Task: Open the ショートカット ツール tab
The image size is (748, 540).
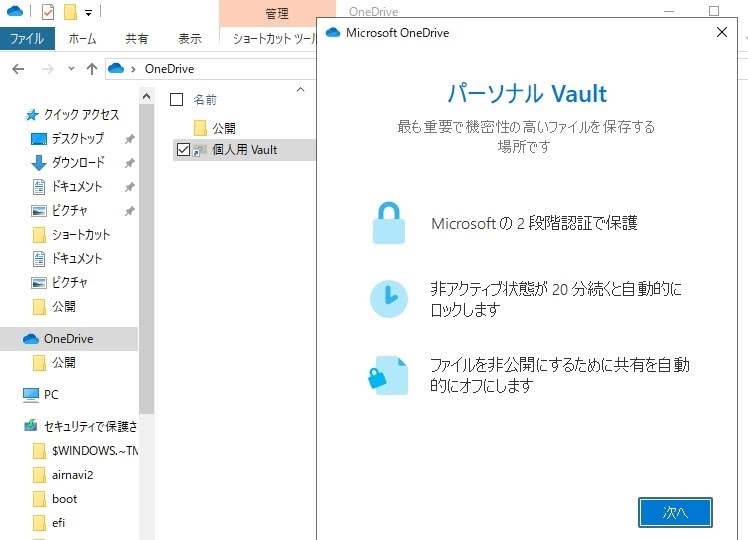Action: pyautogui.click(x=273, y=39)
